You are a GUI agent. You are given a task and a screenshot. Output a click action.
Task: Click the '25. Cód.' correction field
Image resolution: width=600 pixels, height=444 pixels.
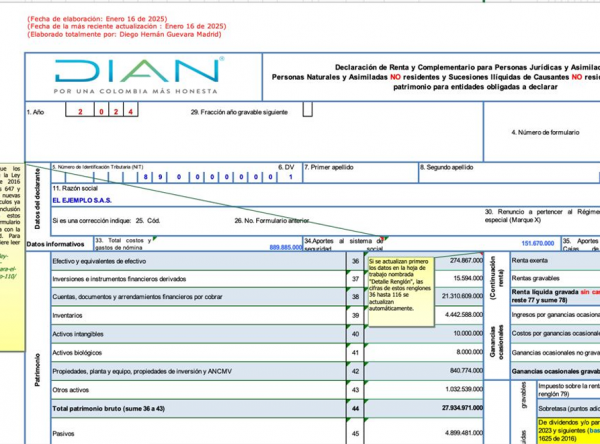point(148,221)
